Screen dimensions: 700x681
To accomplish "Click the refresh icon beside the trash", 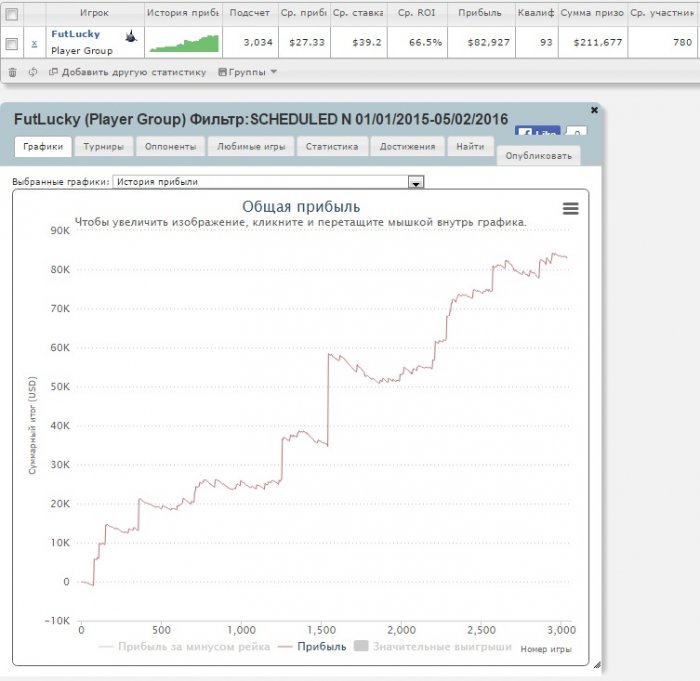I will [x=33, y=72].
